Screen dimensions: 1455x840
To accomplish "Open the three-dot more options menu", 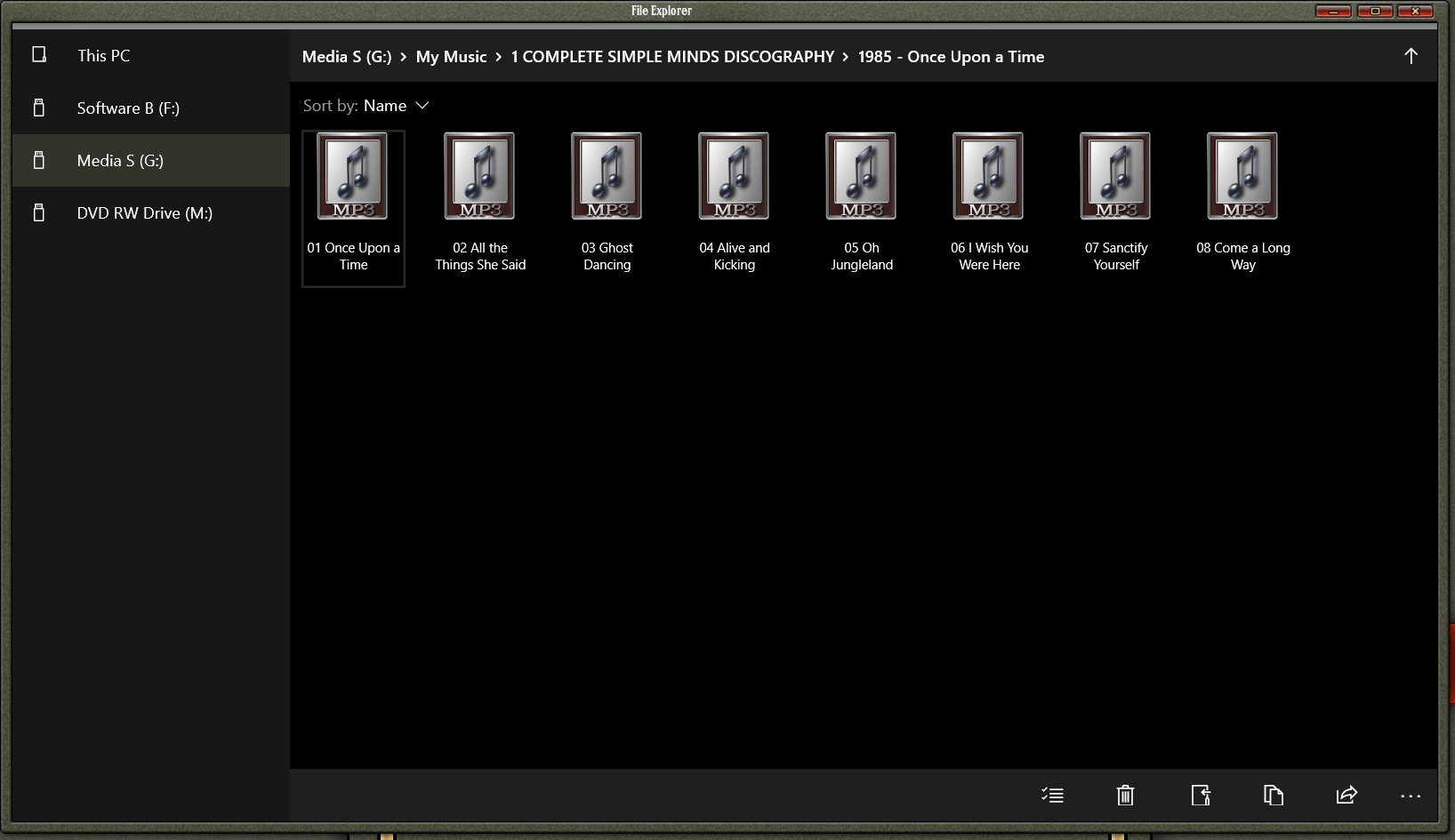I will coord(1411,796).
